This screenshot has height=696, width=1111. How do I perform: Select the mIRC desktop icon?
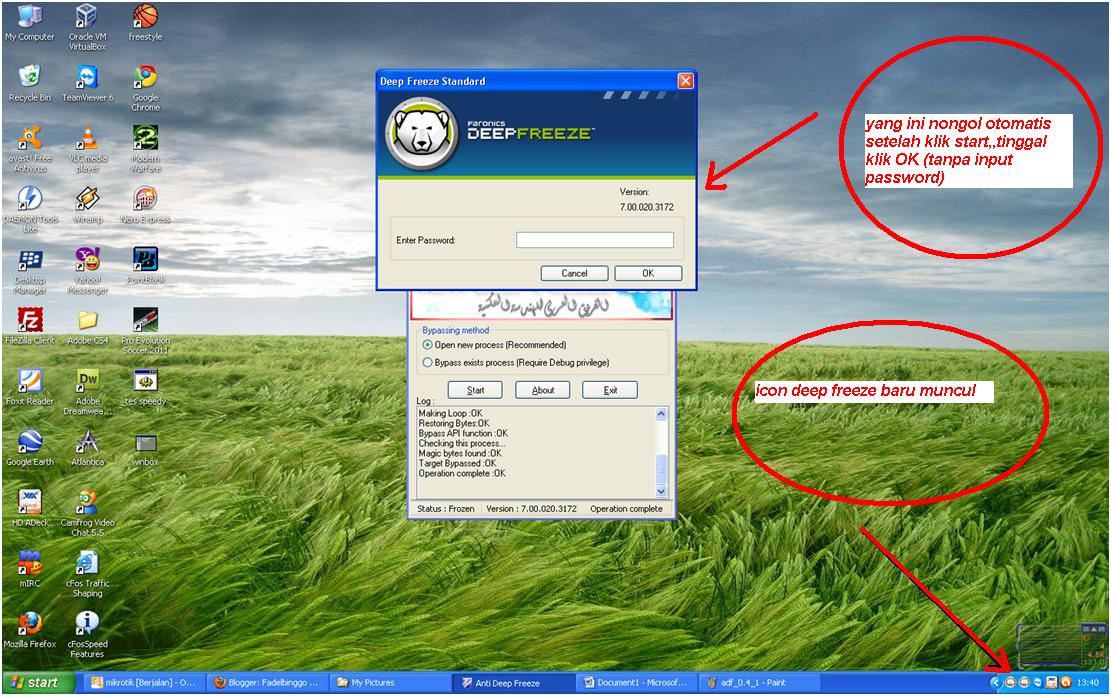[x=30, y=569]
